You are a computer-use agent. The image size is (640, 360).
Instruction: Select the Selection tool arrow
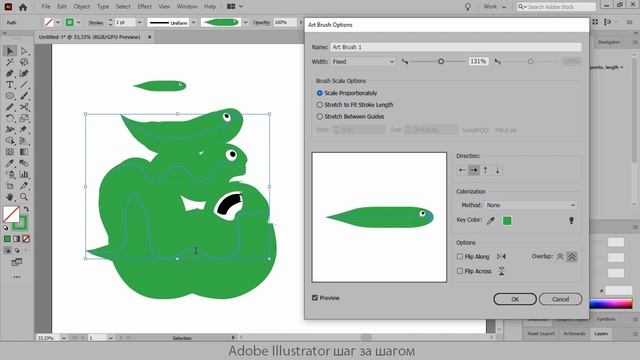pyautogui.click(x=10, y=51)
